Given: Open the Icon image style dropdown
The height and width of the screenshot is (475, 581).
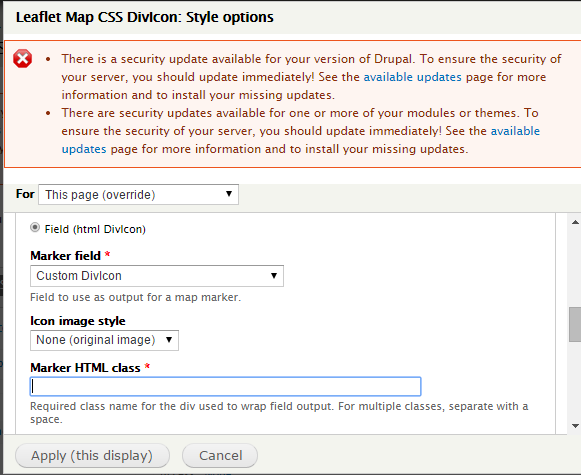Looking at the screenshot, I should 104,340.
